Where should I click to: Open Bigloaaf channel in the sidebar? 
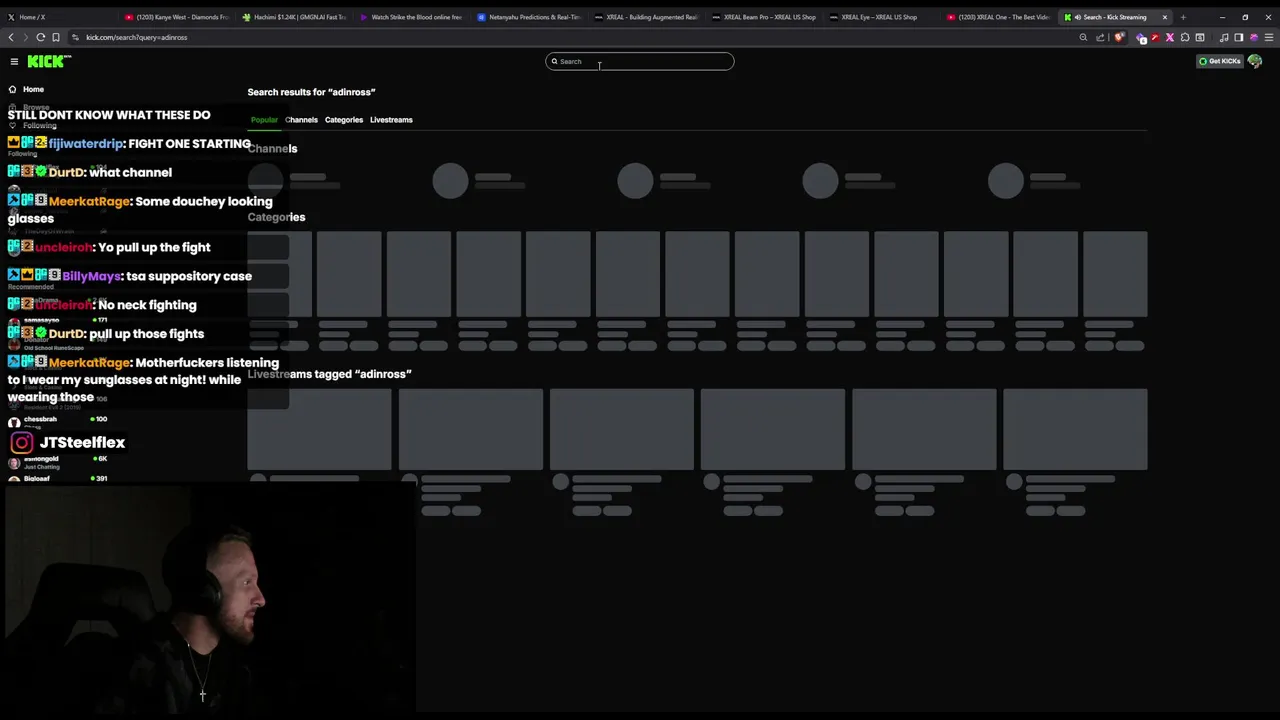click(60, 478)
